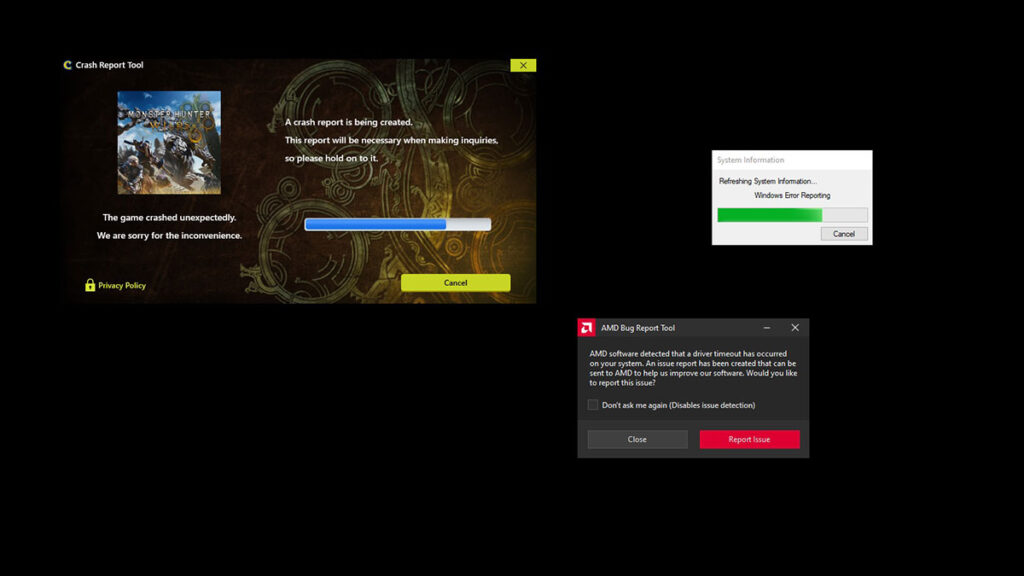This screenshot has width=1024, height=576.
Task: Click the Windows Error Reporting status text
Action: coord(792,196)
